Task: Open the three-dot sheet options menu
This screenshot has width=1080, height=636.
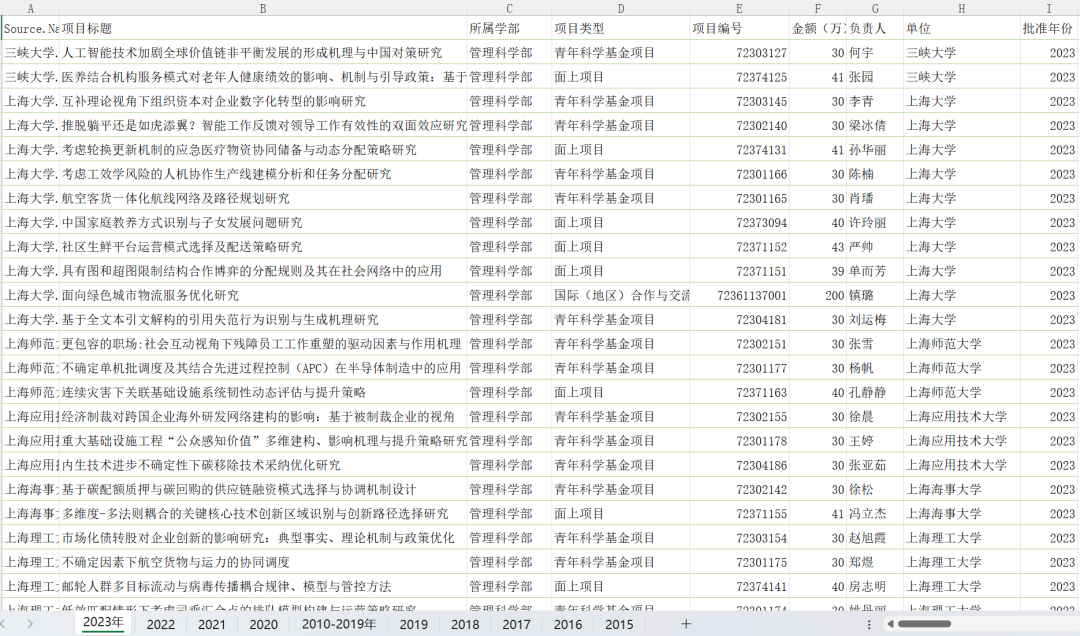Action: [x=869, y=624]
